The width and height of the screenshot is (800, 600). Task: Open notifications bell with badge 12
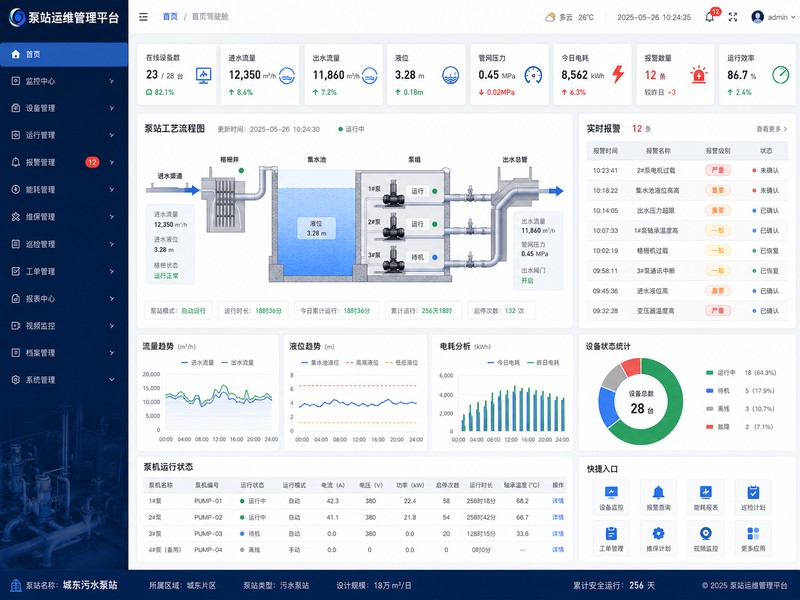710,16
